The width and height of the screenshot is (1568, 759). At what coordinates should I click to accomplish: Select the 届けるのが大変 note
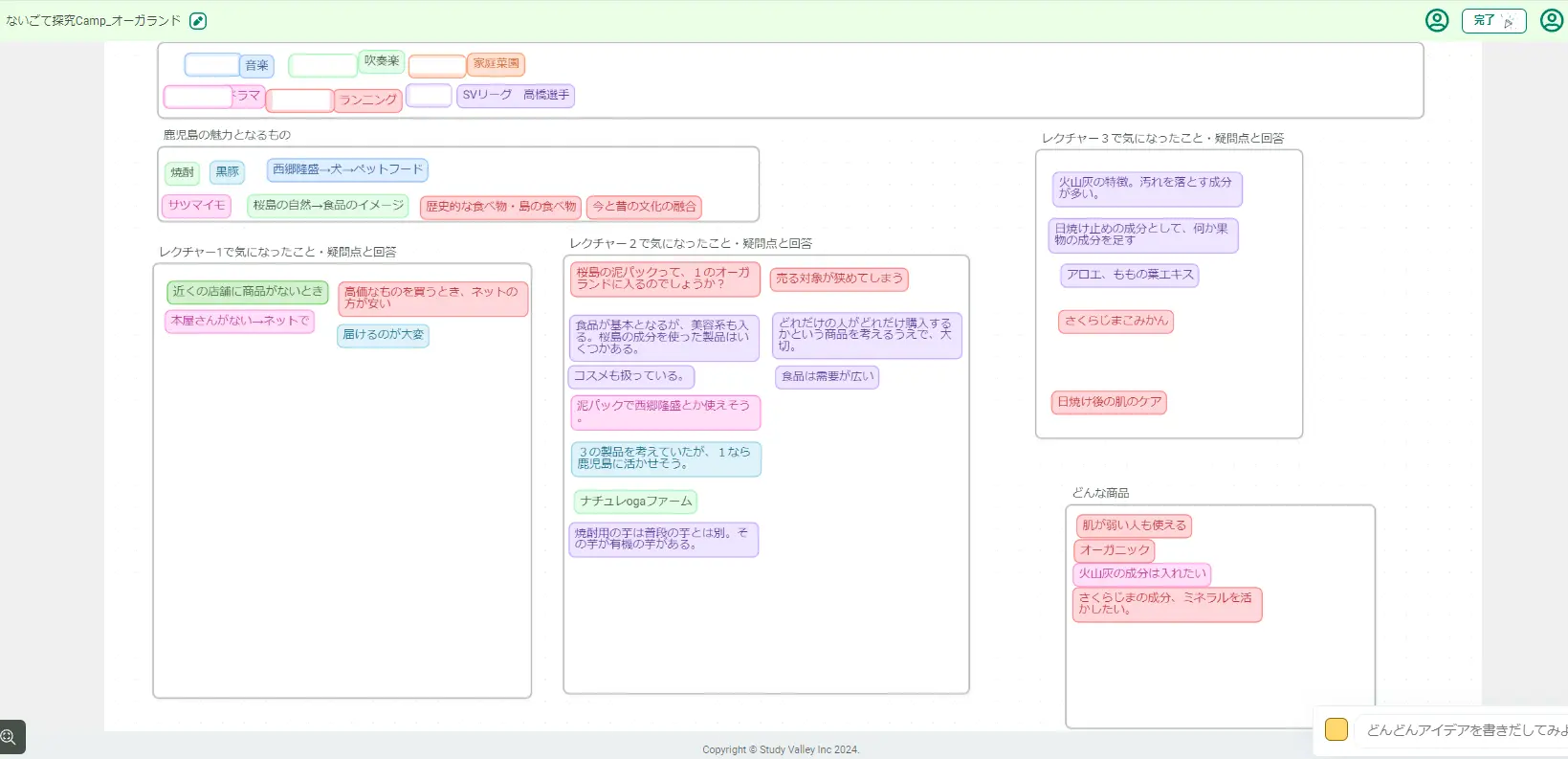383,335
